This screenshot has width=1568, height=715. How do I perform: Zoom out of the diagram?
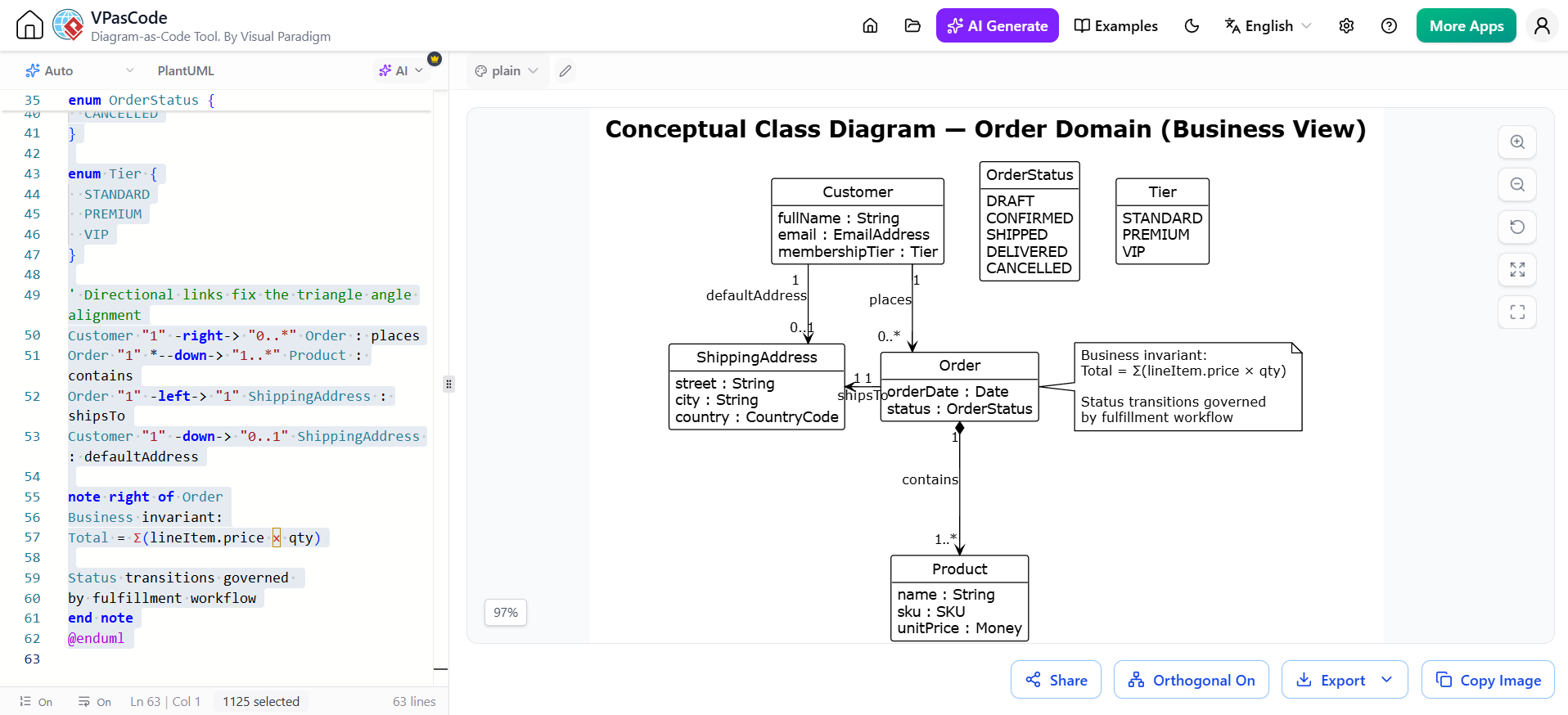click(1517, 184)
